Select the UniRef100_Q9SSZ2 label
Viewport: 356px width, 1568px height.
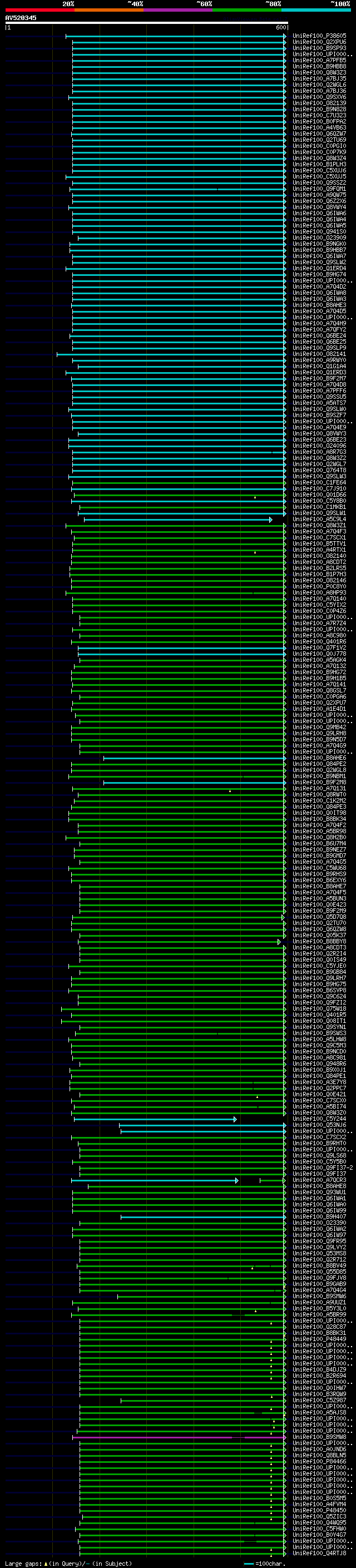[319, 182]
